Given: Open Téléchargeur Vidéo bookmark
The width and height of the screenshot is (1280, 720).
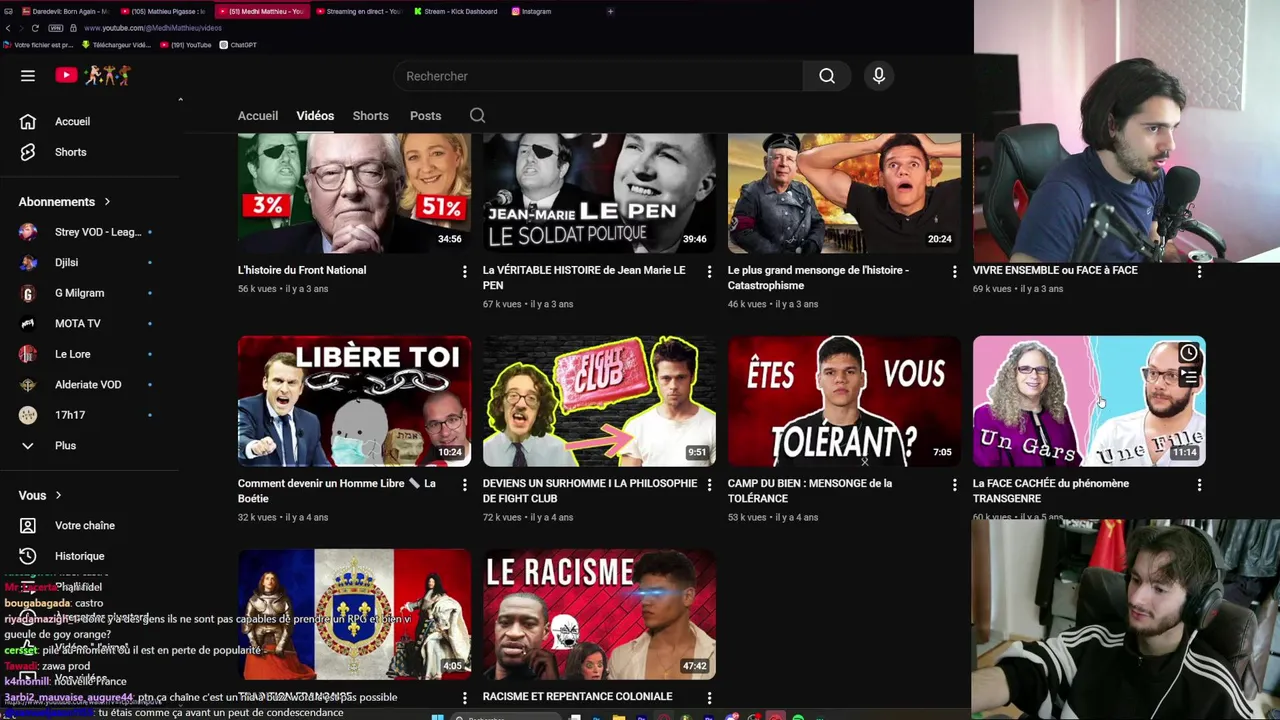Looking at the screenshot, I should (116, 45).
